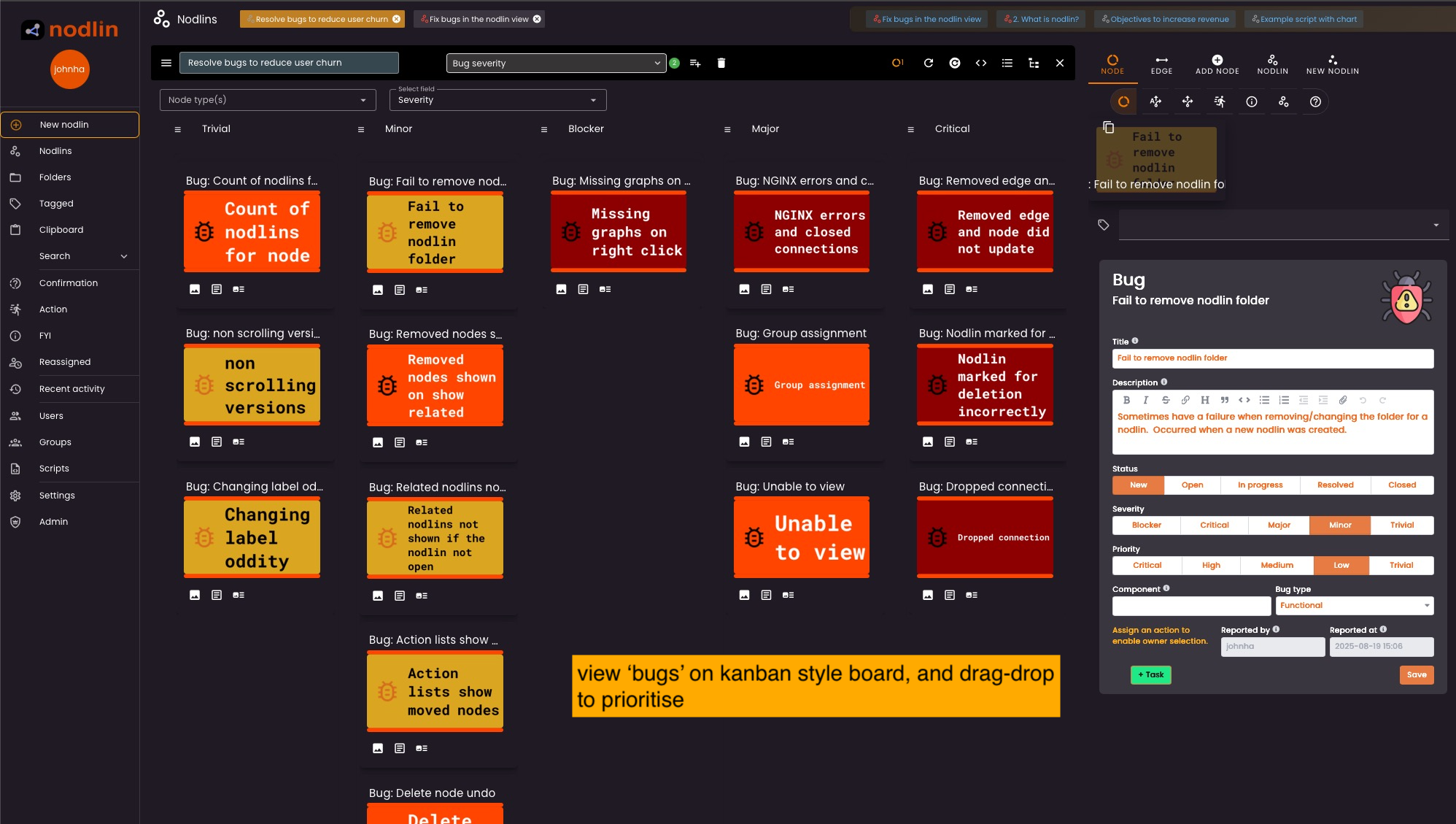The height and width of the screenshot is (824, 1456).
Task: Click the Add Node plus icon
Action: (x=1217, y=61)
